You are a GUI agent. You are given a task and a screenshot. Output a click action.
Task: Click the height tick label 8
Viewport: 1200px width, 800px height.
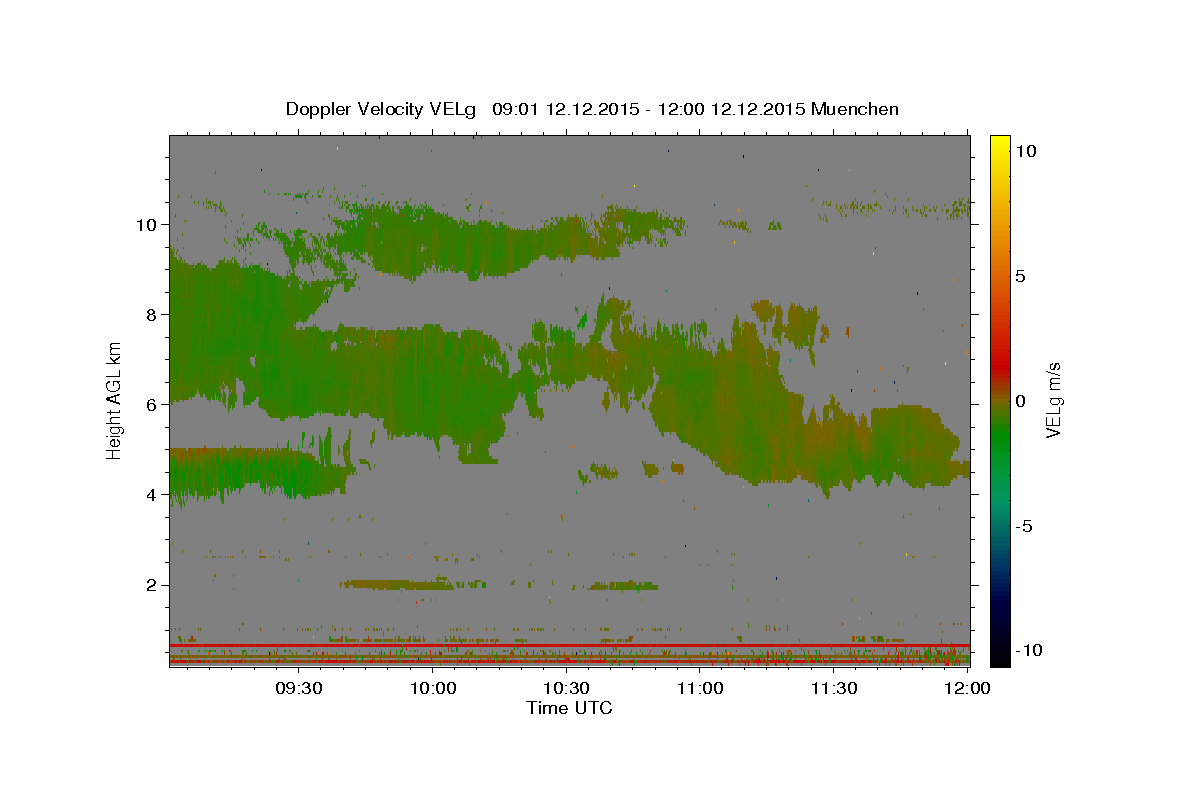pyautogui.click(x=153, y=314)
